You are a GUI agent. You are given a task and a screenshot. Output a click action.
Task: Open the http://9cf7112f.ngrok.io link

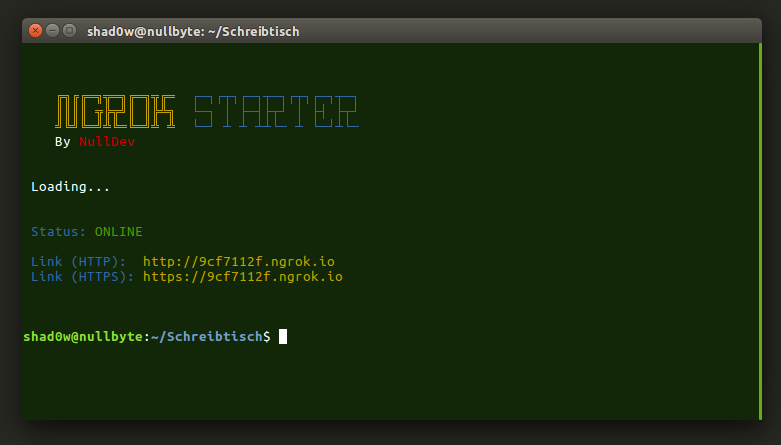tap(239, 262)
